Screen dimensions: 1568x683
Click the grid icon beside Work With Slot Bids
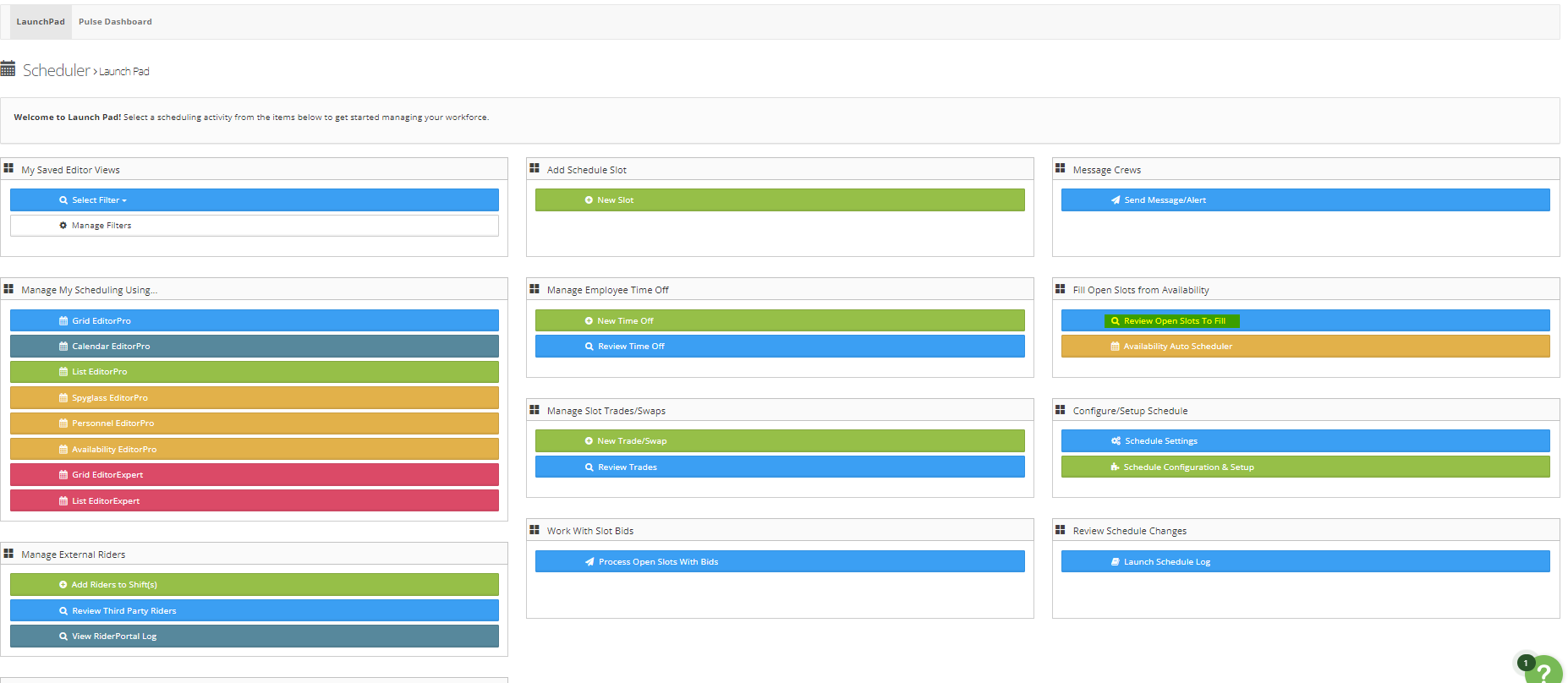535,530
